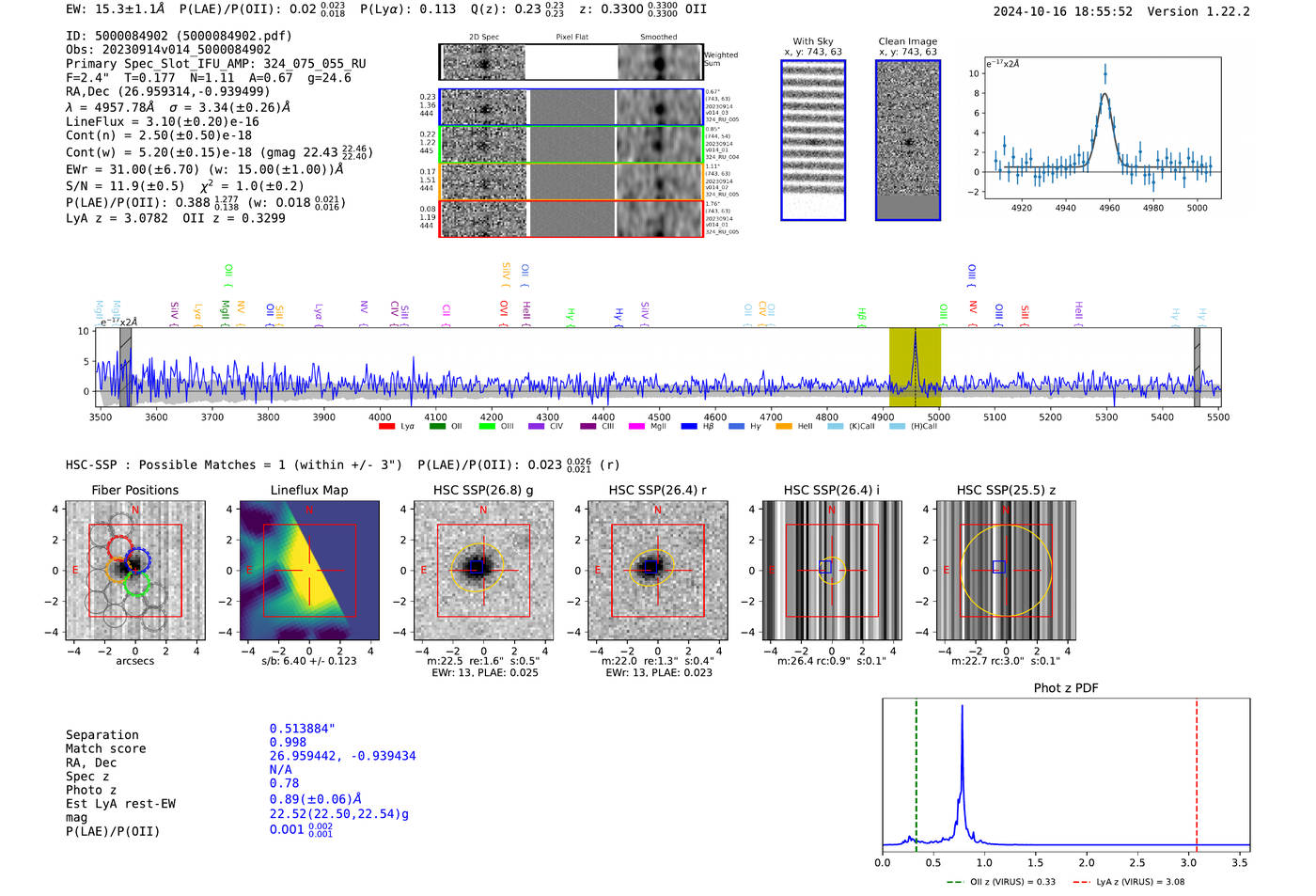Click the s/b: 6.40 +/- 0.123 caption
1316x896 pixels.
coord(309,661)
